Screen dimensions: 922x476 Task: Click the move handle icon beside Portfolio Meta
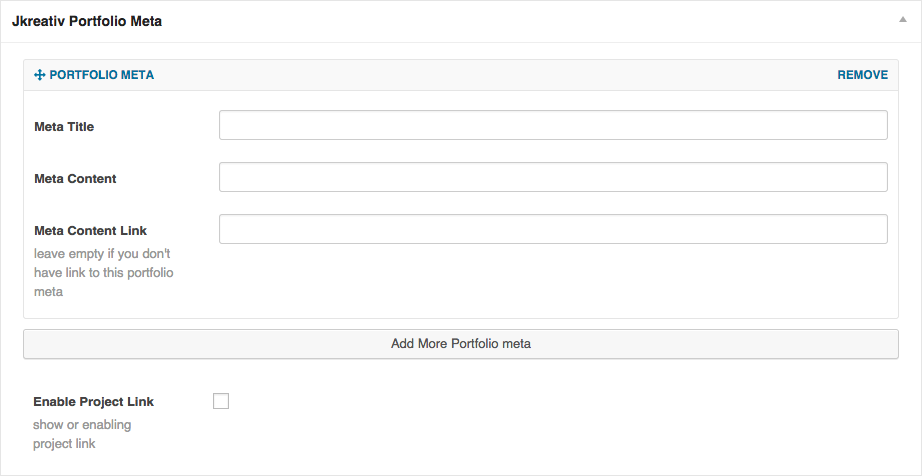click(40, 75)
